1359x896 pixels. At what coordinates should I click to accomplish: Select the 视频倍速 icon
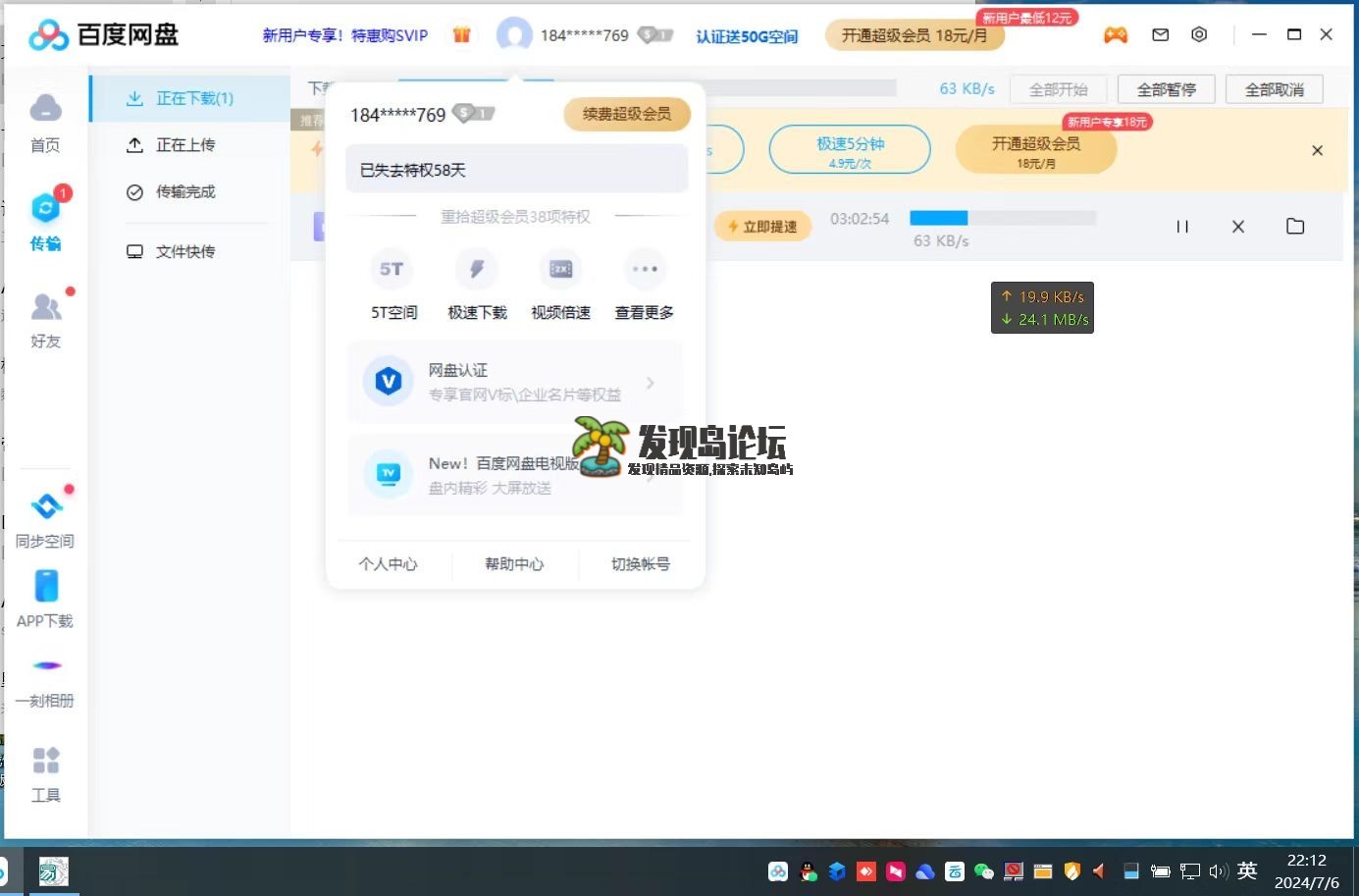click(560, 269)
